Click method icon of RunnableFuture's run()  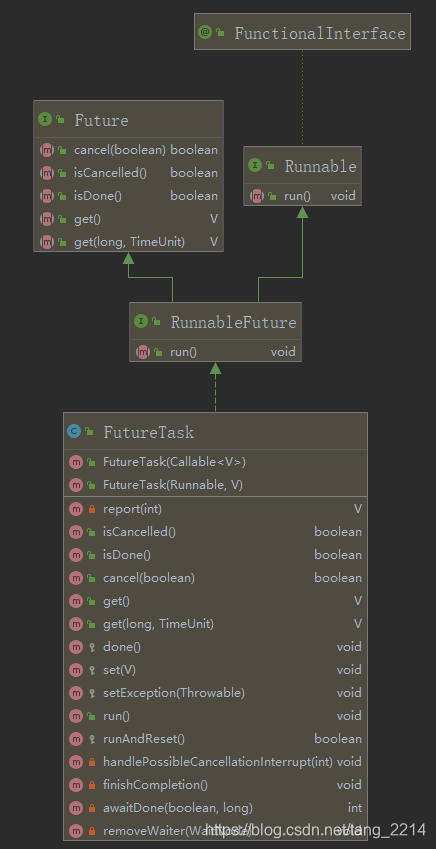(x=143, y=352)
